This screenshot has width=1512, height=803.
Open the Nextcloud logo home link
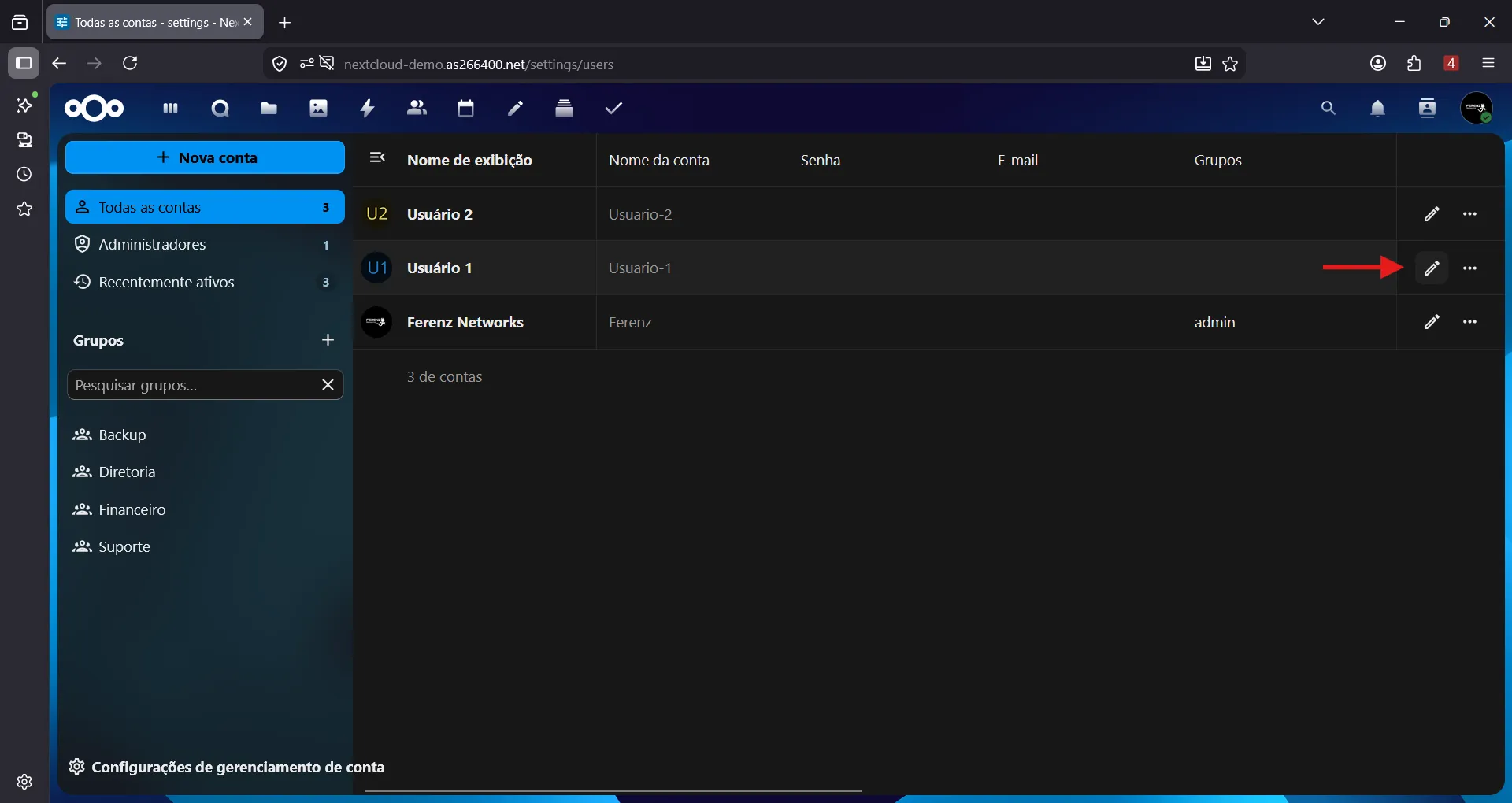pyautogui.click(x=94, y=109)
